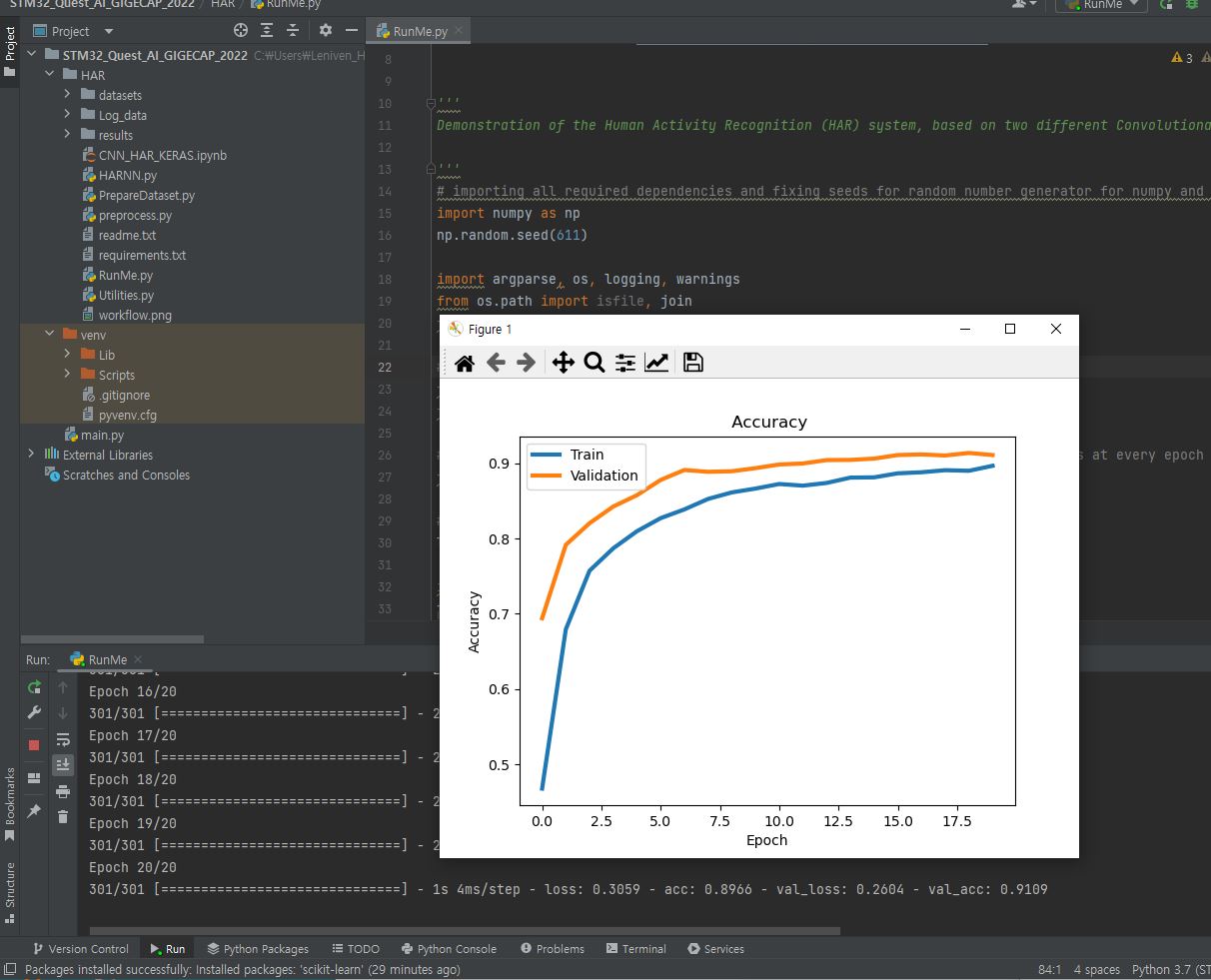Expand External Libraries node
Viewport: 1211px width, 980px height.
tap(32, 455)
